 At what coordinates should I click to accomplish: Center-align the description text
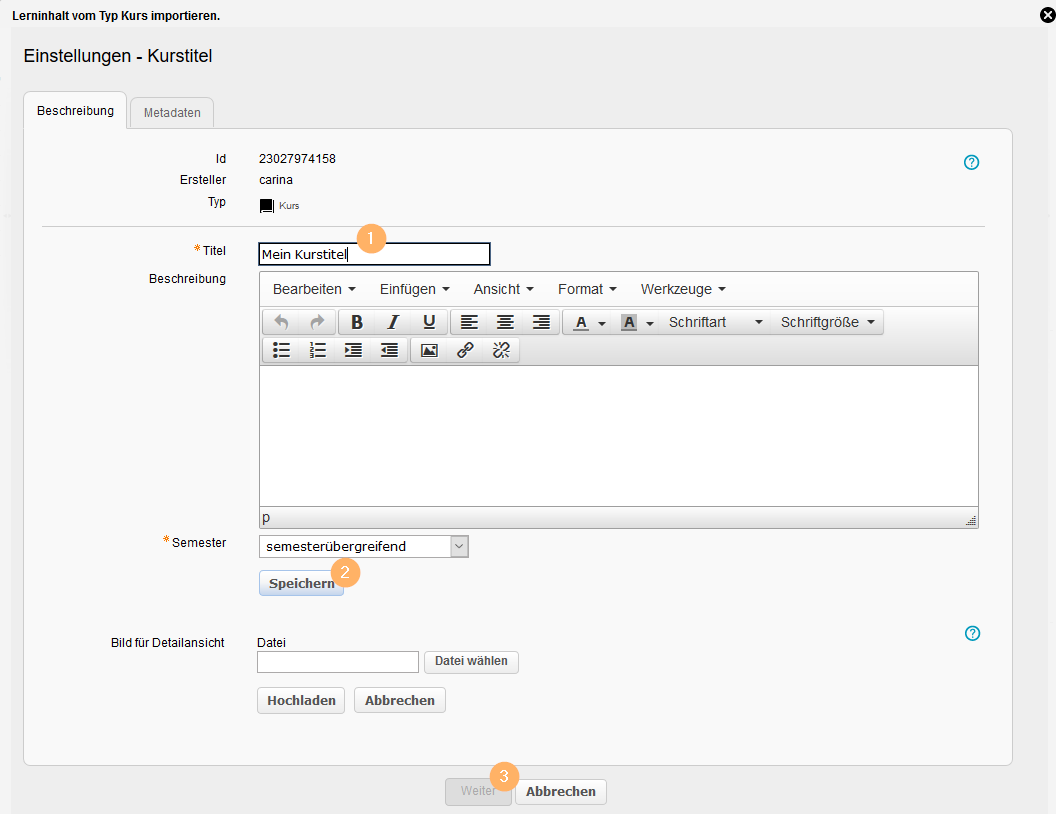point(505,322)
